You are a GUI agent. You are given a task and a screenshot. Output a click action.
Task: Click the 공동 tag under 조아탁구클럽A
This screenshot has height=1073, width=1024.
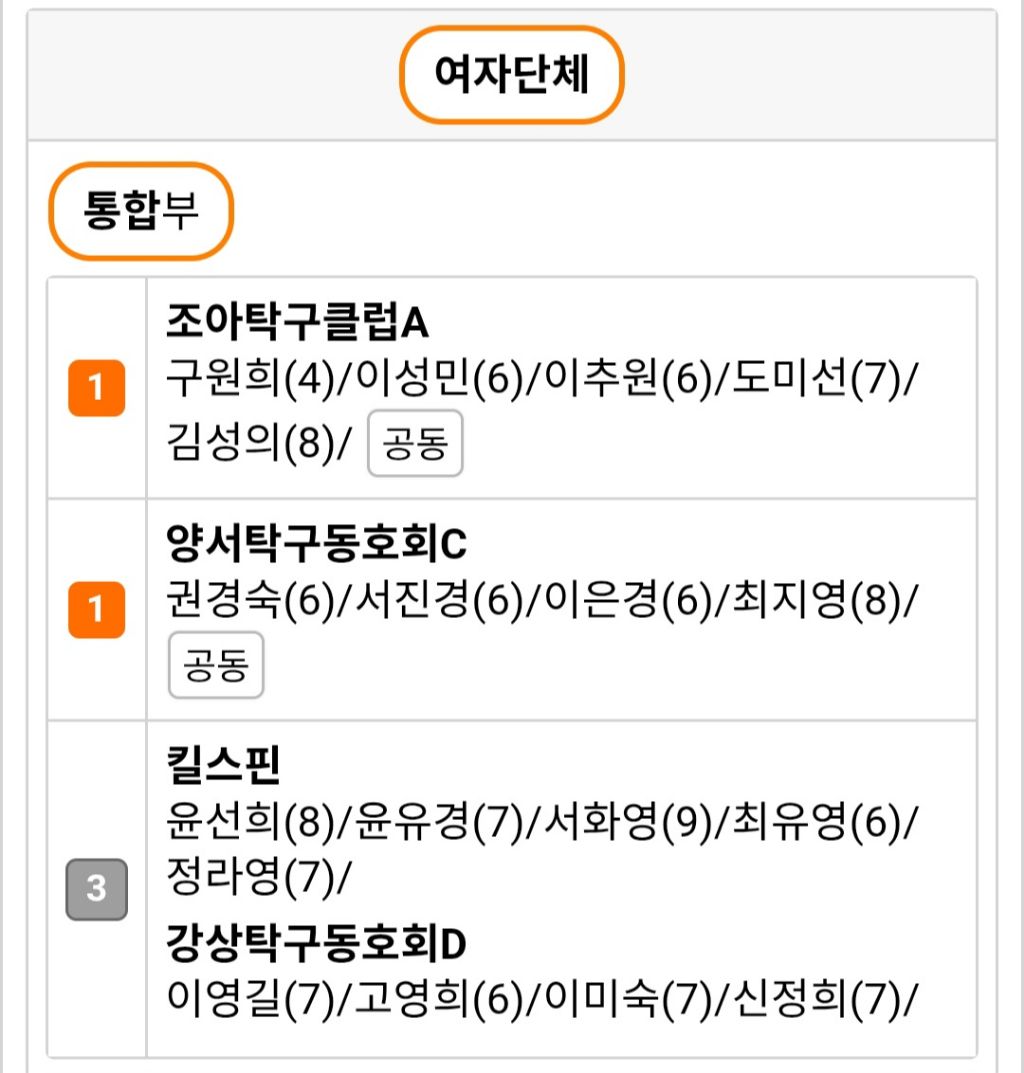click(415, 443)
